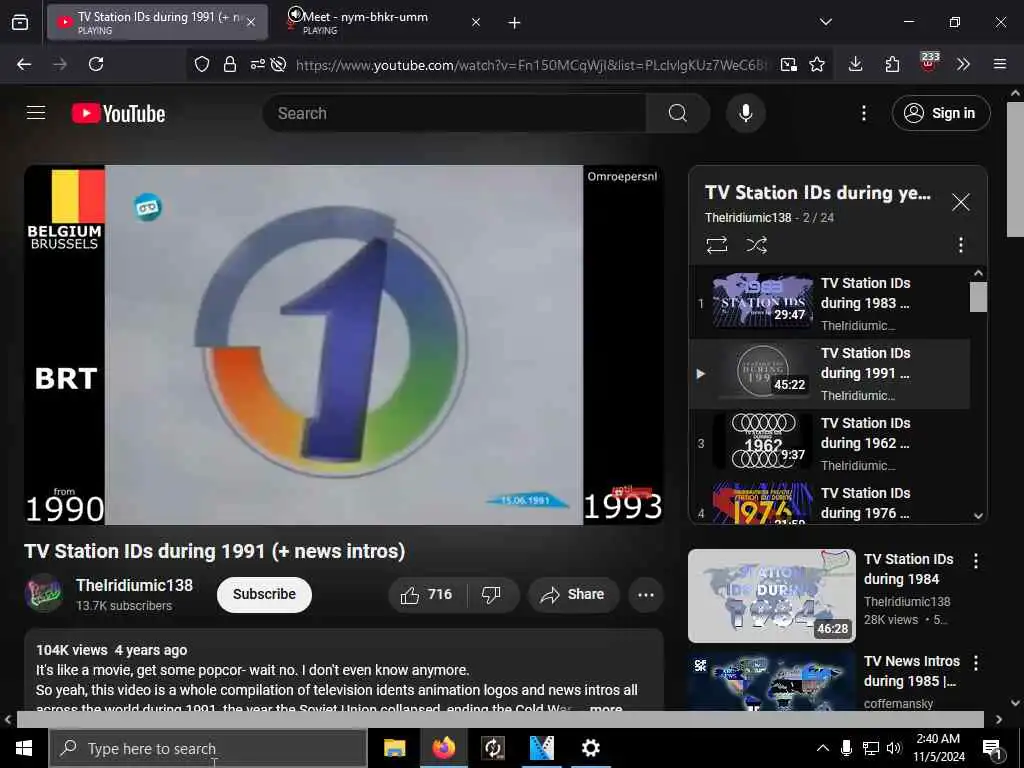Open the notification center icon
Screen dimensions: 1024x768
coord(992,749)
